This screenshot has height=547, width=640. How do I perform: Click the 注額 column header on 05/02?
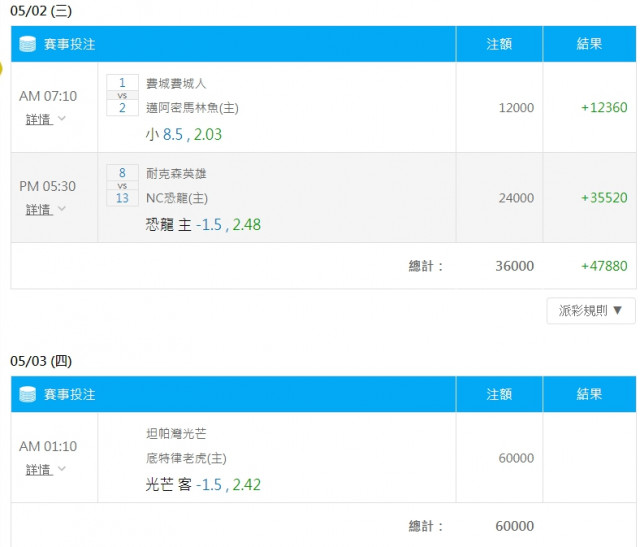point(499,44)
